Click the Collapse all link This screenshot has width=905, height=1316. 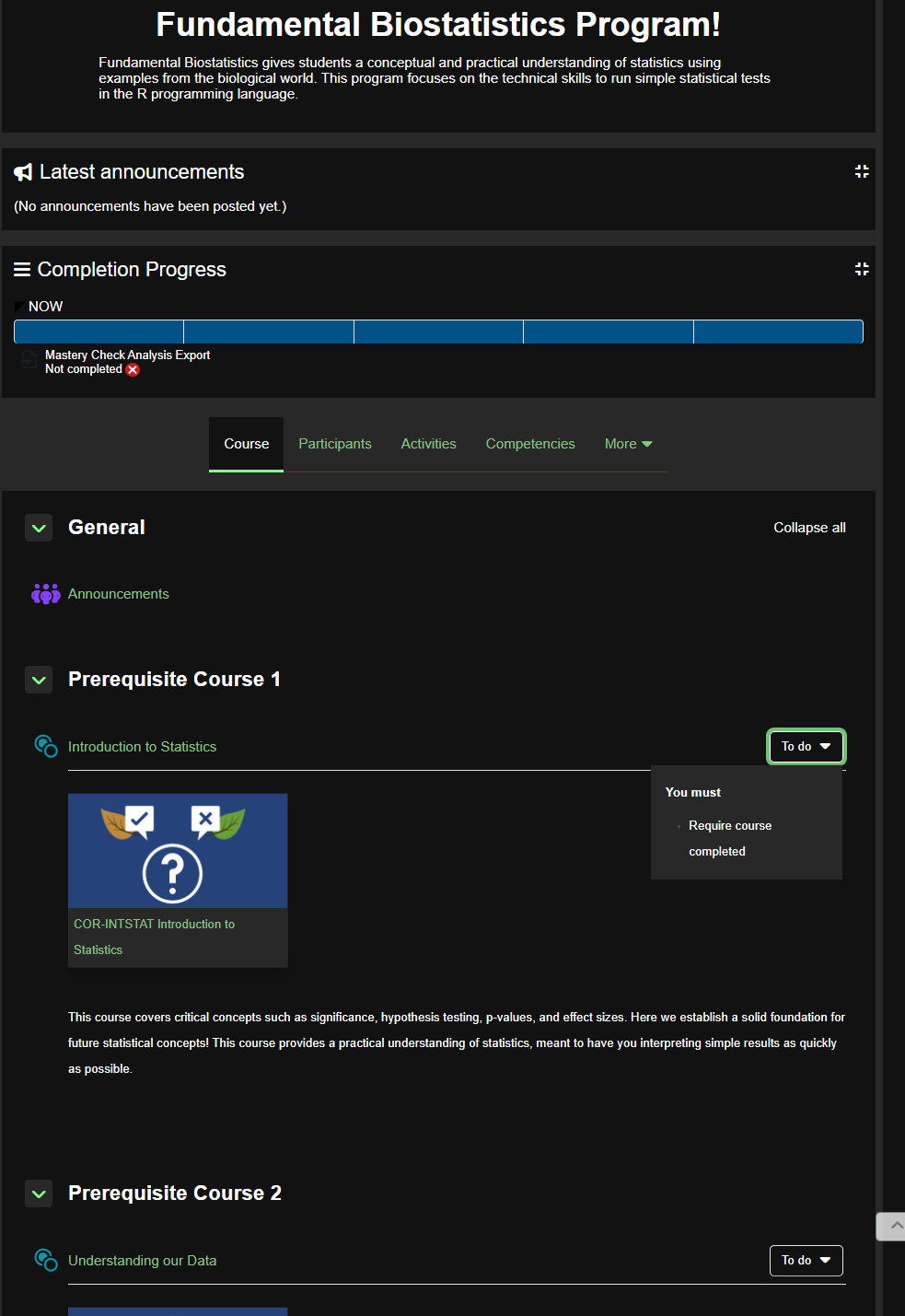point(809,528)
